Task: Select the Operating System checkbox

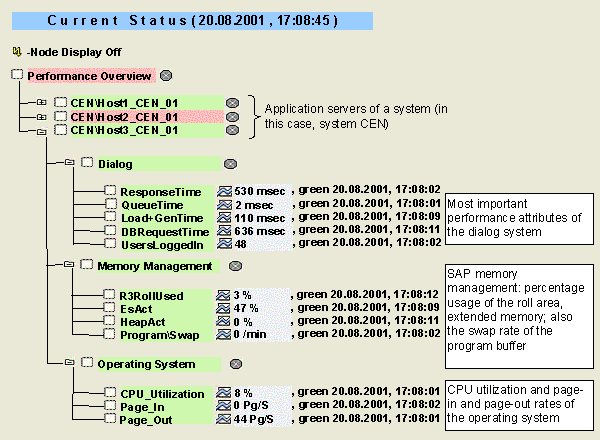Action: (87, 364)
